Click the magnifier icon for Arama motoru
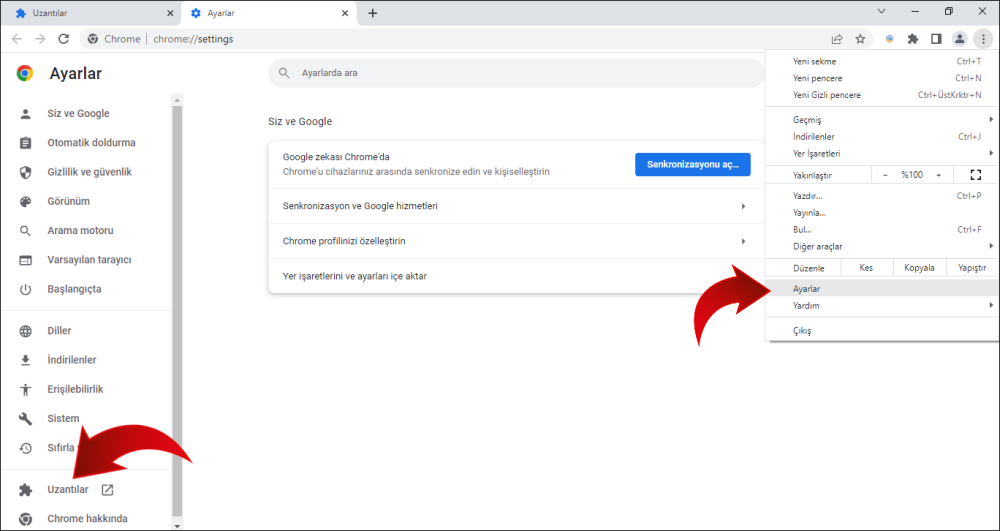 [x=26, y=231]
